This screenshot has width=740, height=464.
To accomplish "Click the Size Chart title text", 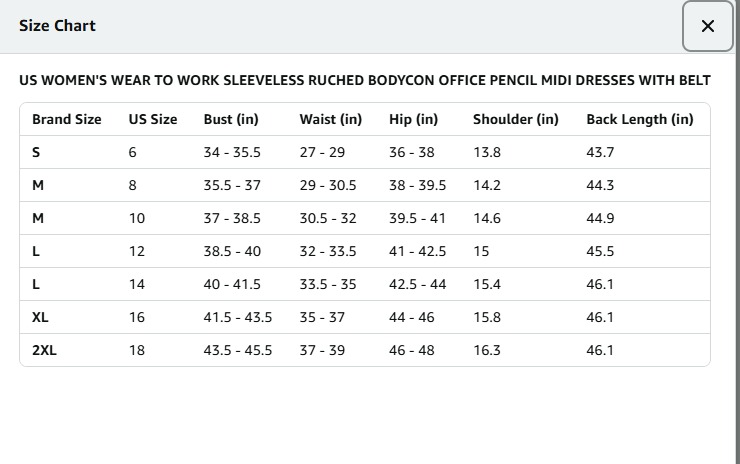I will click(57, 26).
